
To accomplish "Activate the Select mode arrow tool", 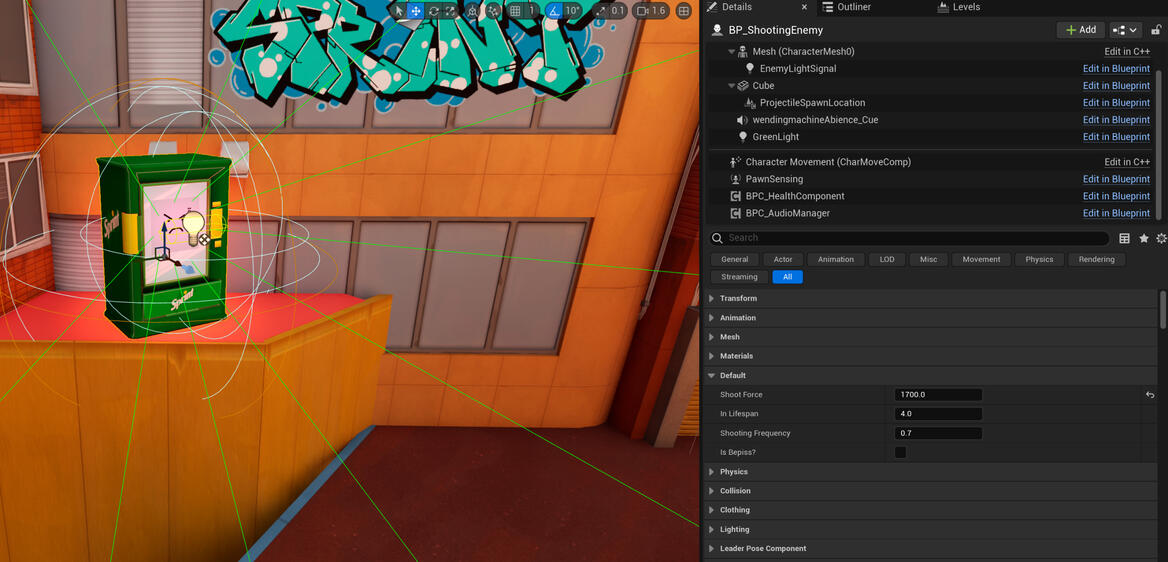I will pos(399,10).
